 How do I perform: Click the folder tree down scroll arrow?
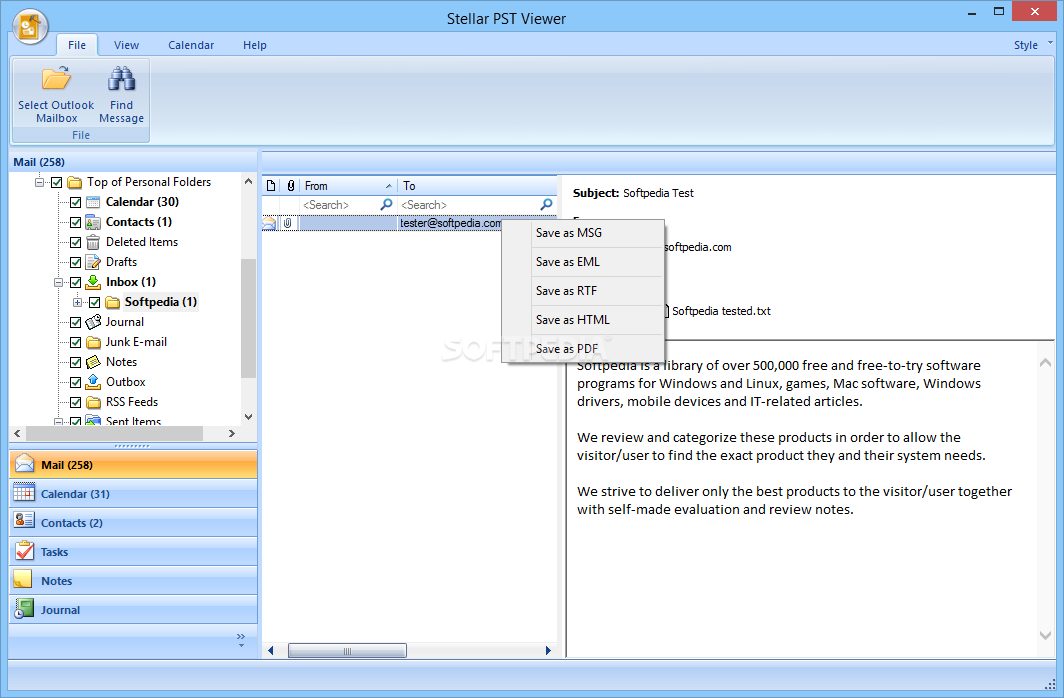point(248,416)
